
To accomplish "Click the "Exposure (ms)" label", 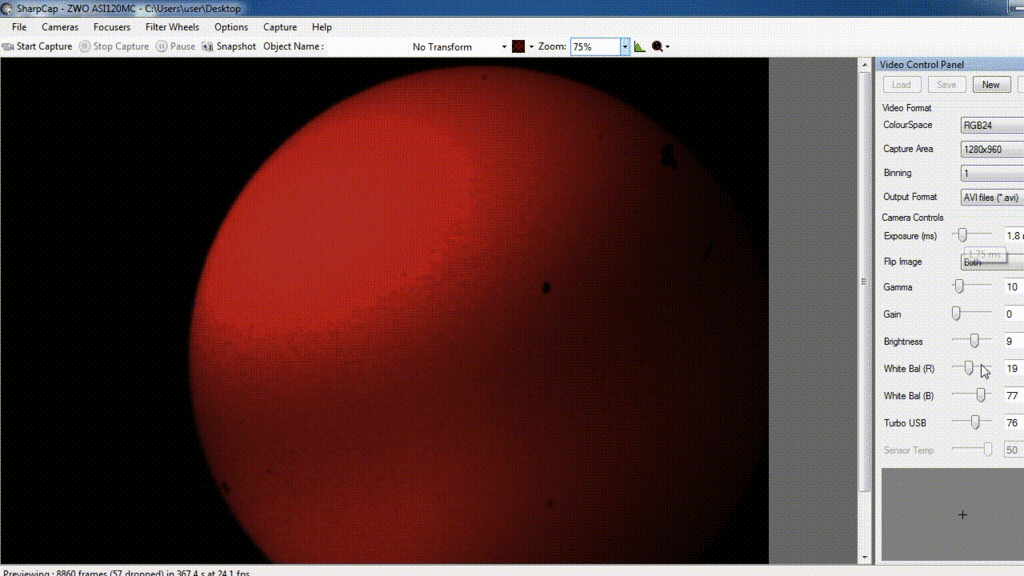I will (x=910, y=236).
